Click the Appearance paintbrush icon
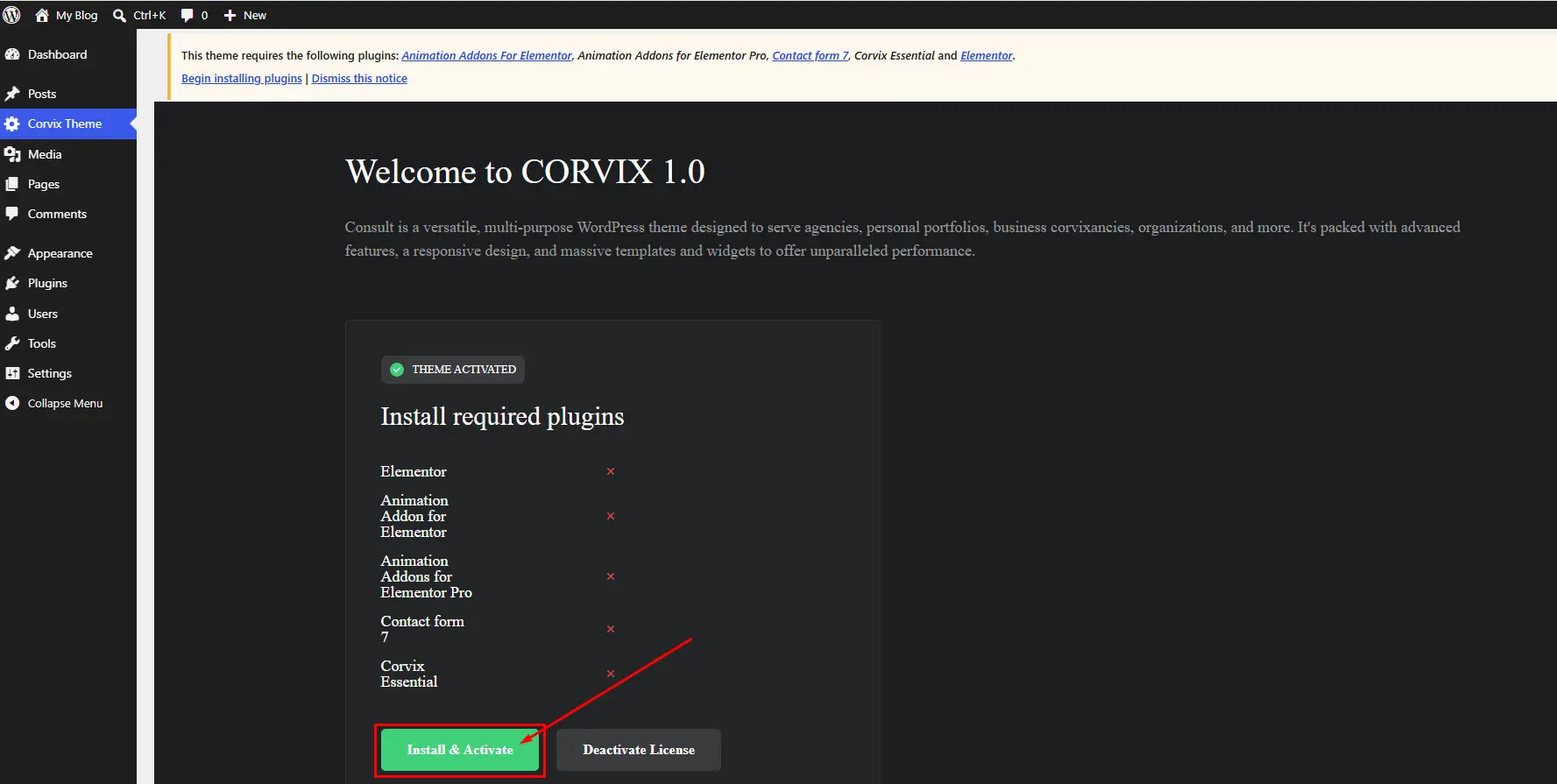The height and width of the screenshot is (784, 1557). click(12, 253)
